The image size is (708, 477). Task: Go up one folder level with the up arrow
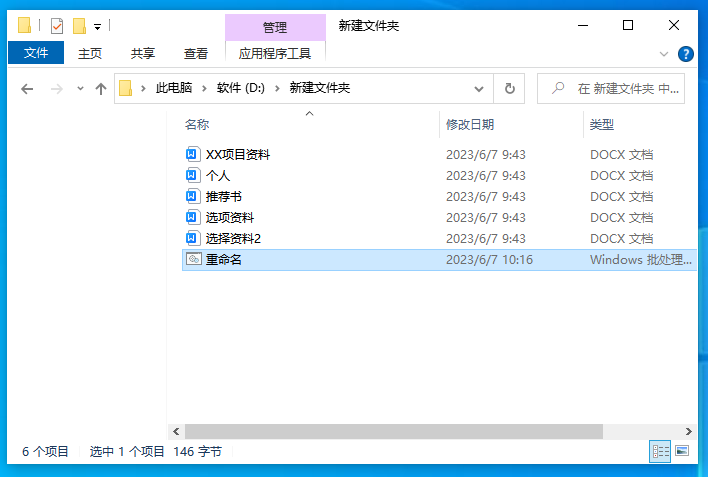(101, 89)
